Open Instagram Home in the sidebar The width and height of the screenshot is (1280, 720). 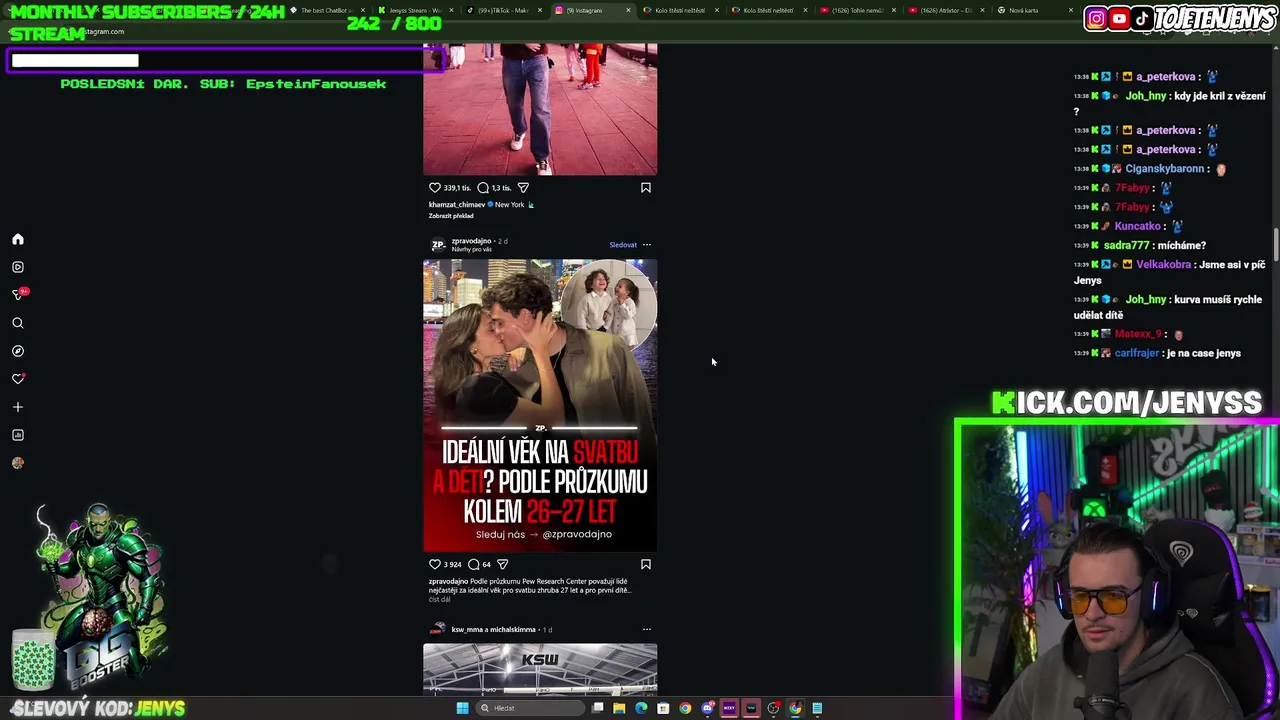point(17,239)
